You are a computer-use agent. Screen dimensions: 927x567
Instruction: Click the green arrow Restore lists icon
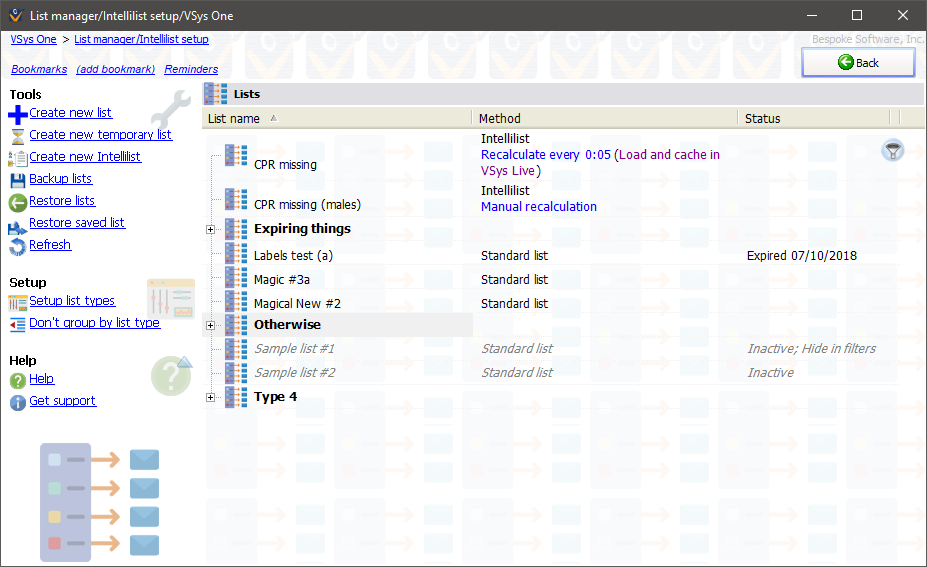(18, 203)
